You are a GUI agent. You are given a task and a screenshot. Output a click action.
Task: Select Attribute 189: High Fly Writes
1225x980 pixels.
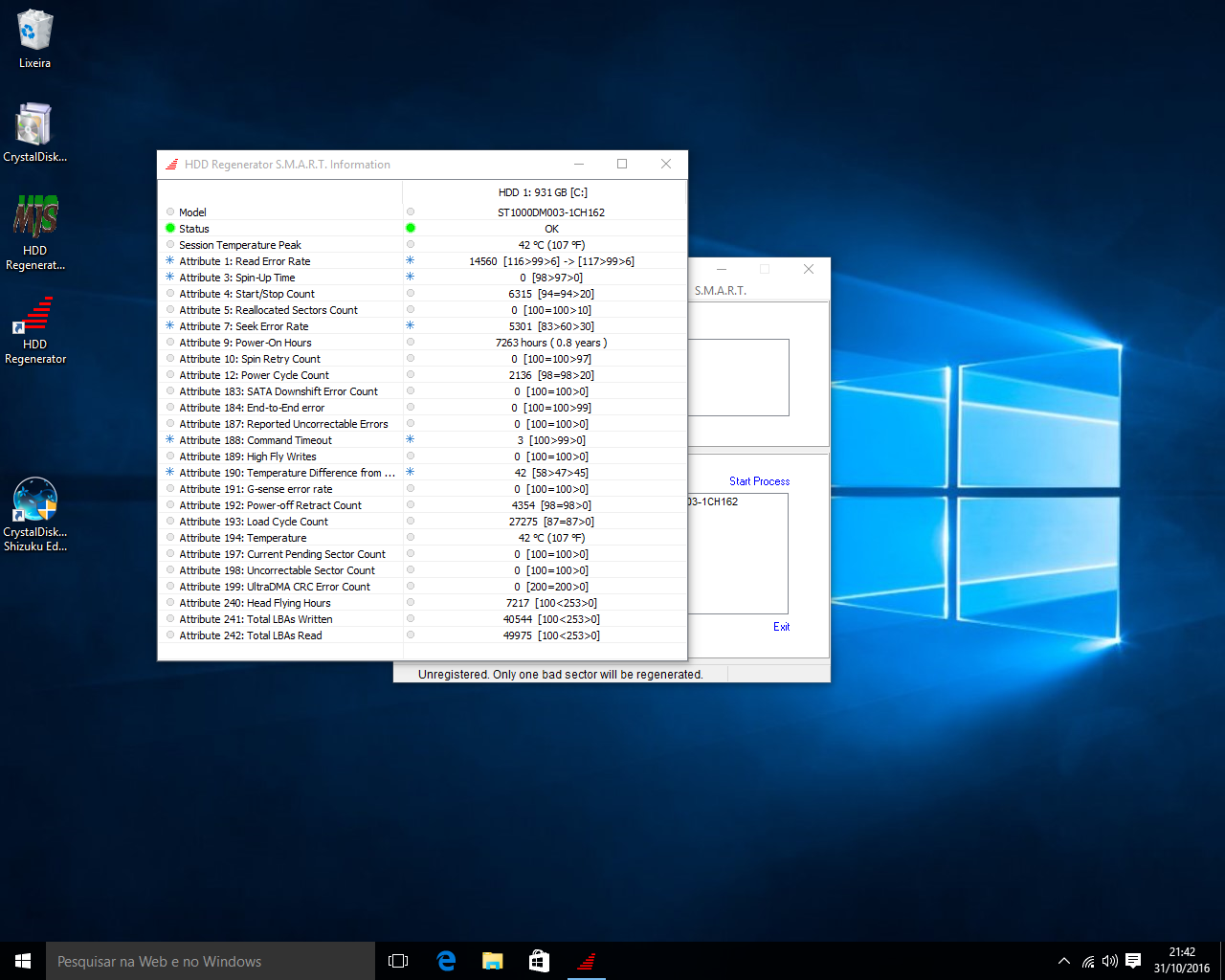pyautogui.click(x=248, y=457)
